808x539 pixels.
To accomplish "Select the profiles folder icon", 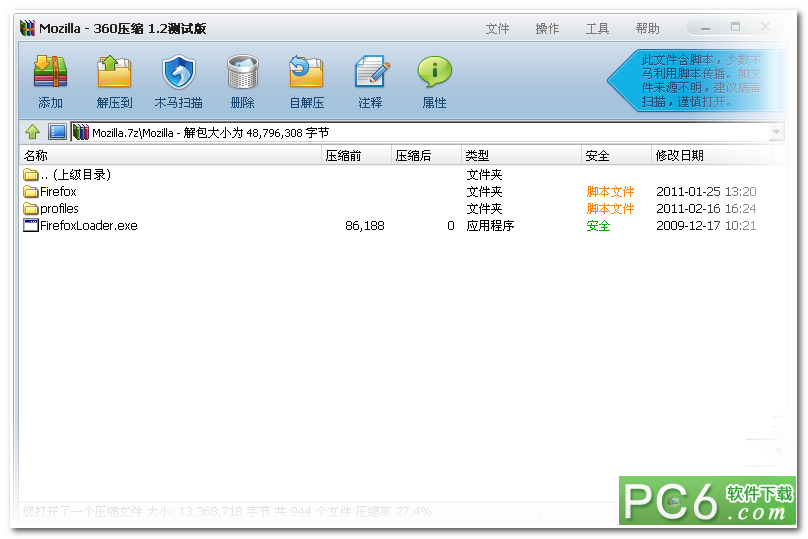I will click(x=31, y=209).
